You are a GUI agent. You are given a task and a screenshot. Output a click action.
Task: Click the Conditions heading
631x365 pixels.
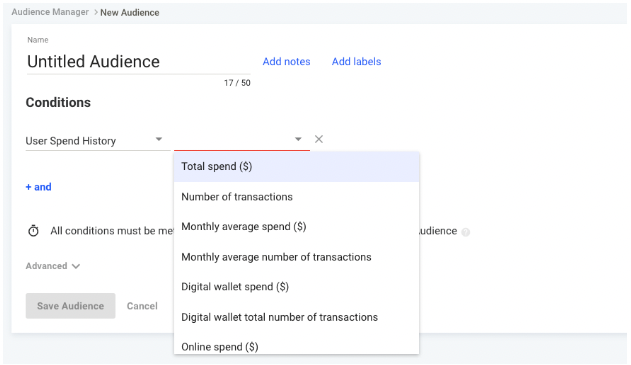pos(58,103)
